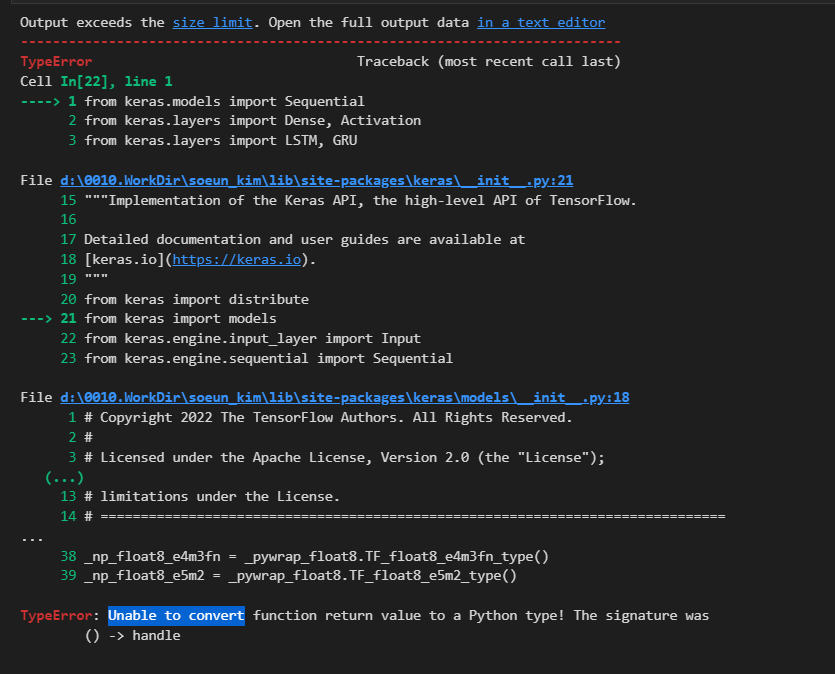Click line 'from keras import distribute'
835x674 pixels.
coord(197,299)
